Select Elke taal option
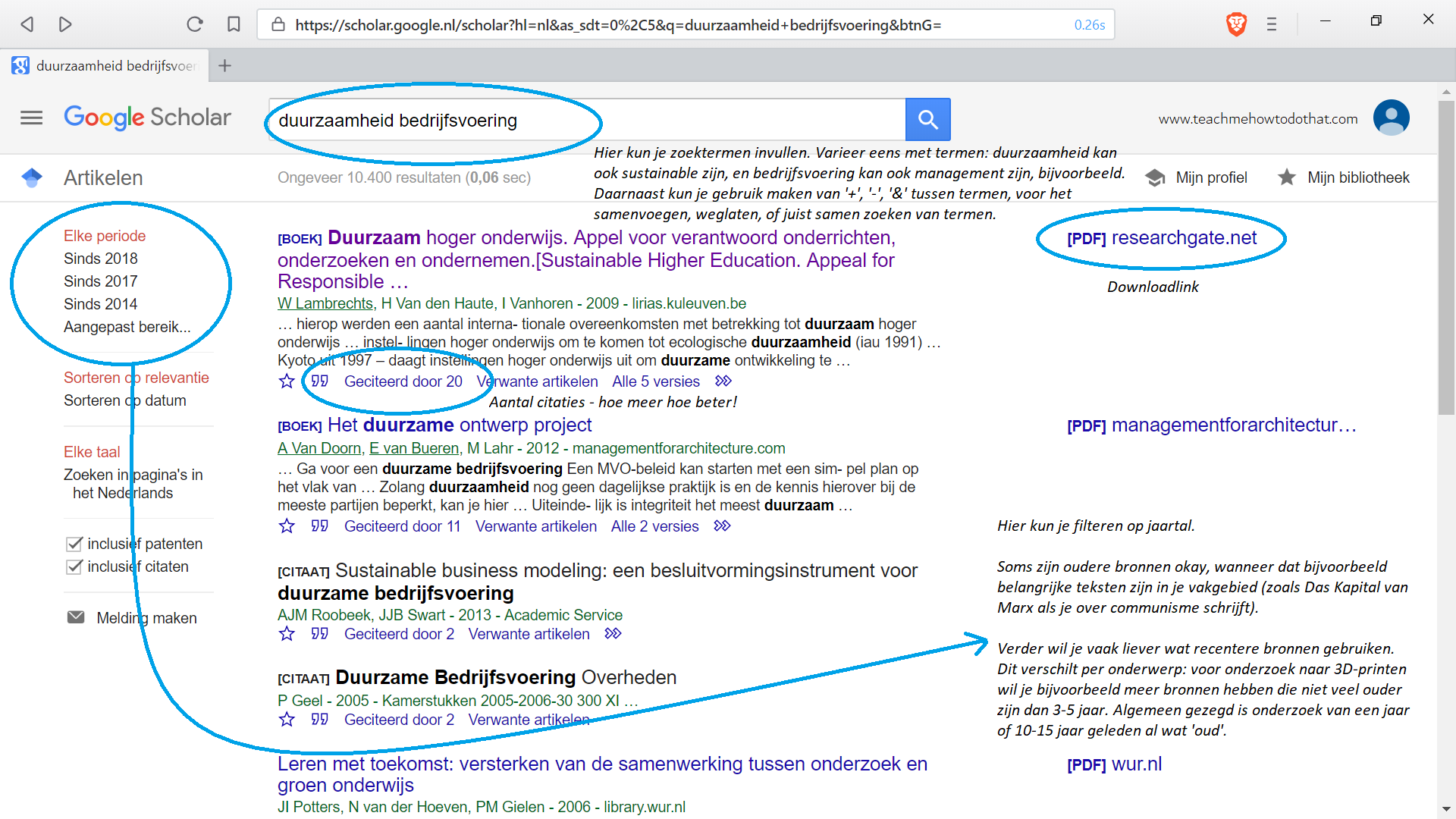This screenshot has width=1456, height=819. [92, 452]
